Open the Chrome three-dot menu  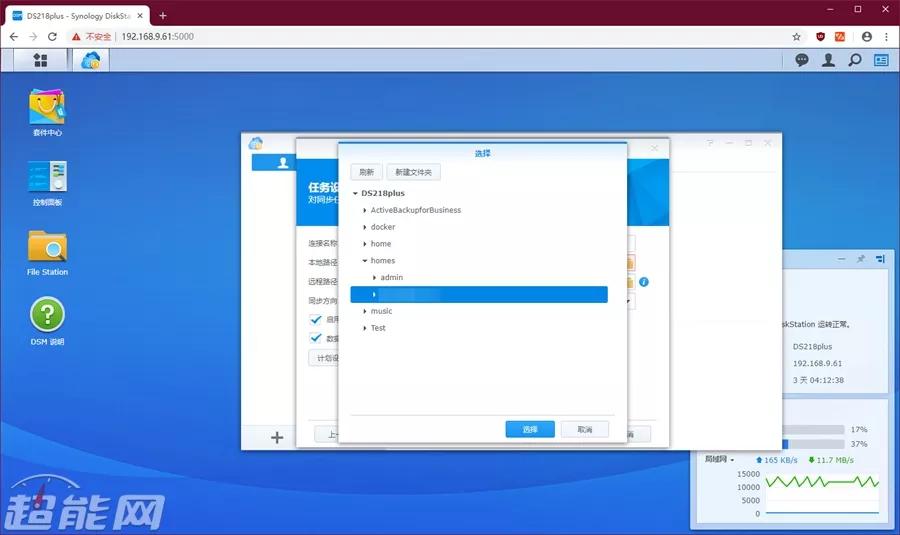[887, 37]
